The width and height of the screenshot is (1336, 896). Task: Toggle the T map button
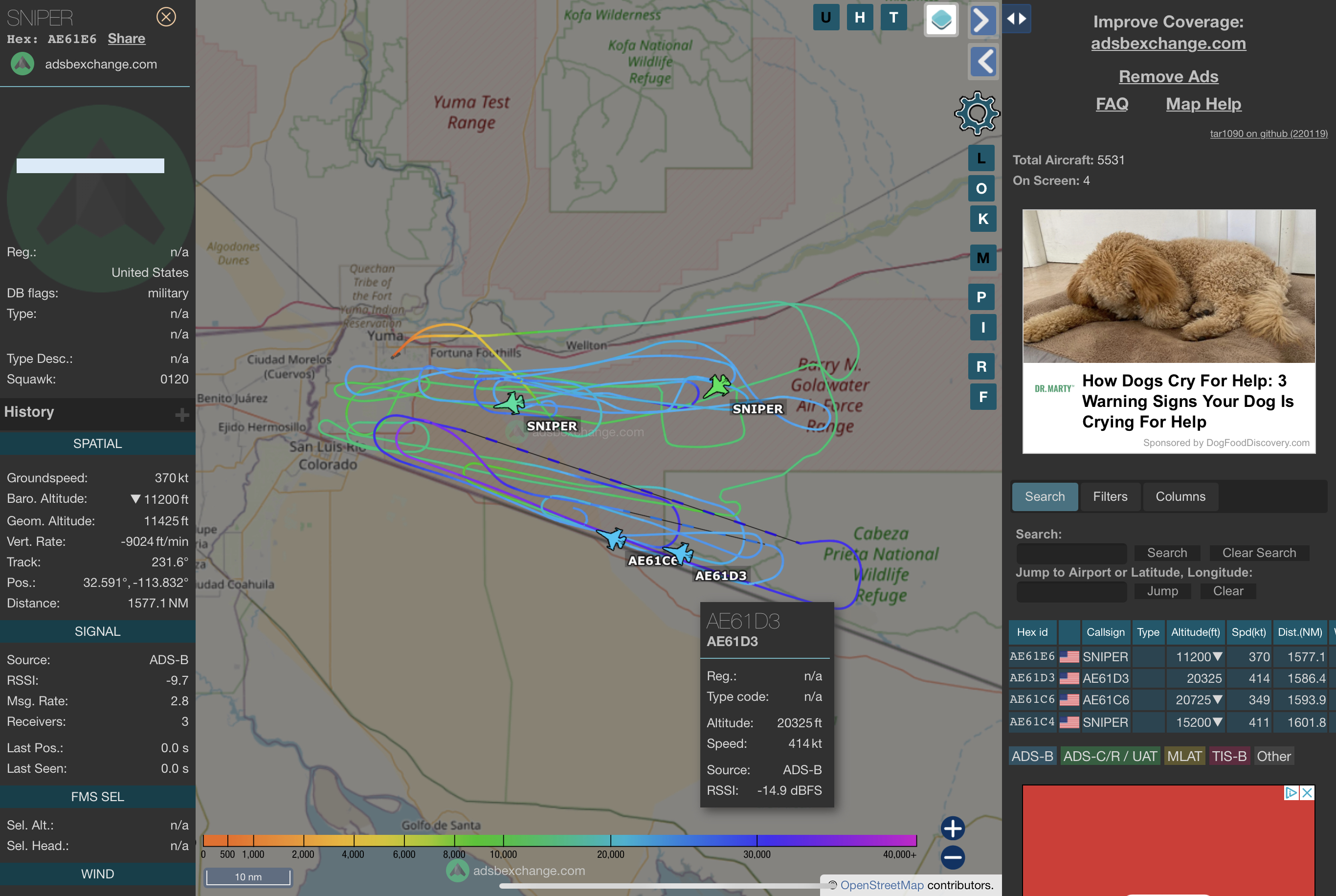click(x=894, y=18)
